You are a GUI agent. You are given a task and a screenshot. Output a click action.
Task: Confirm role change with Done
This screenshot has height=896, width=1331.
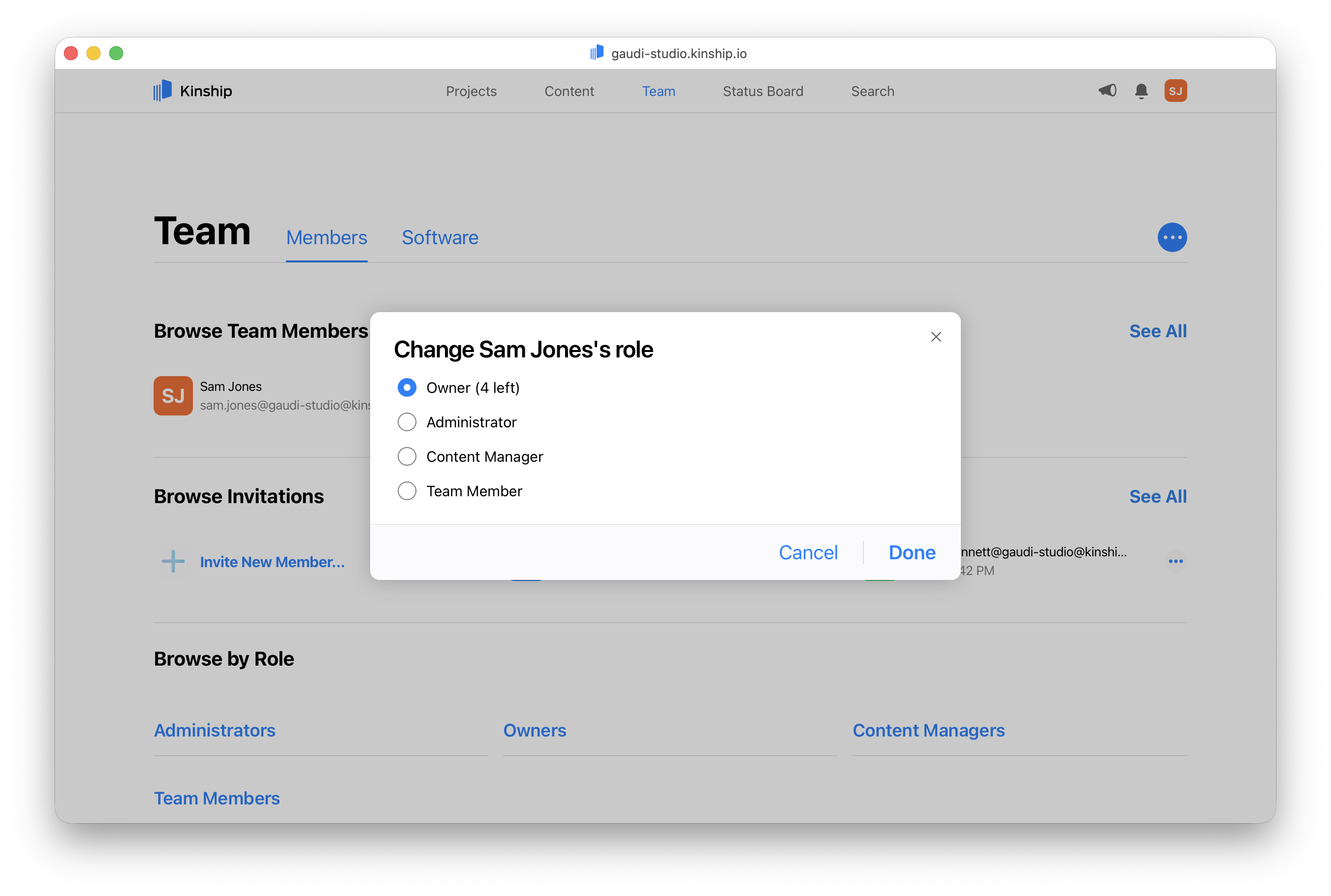tap(911, 552)
